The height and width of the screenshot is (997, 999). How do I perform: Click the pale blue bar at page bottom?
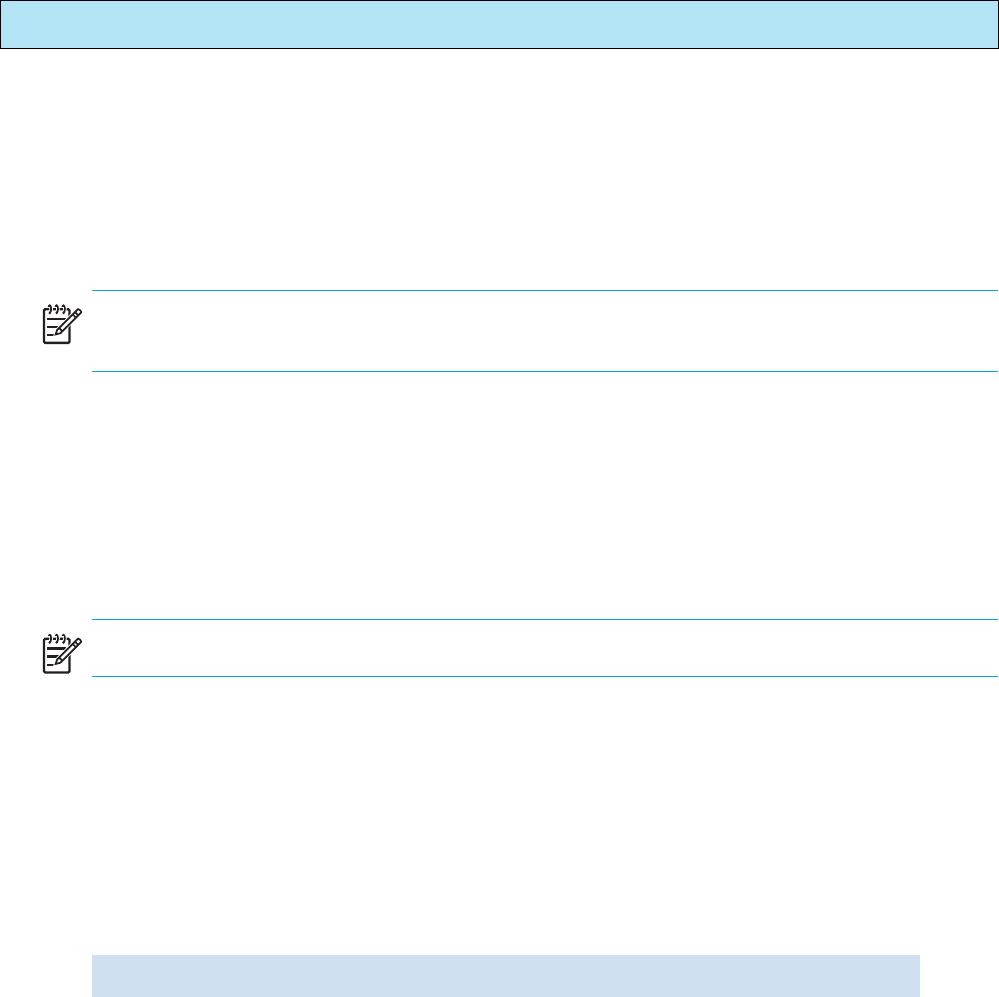[506, 975]
